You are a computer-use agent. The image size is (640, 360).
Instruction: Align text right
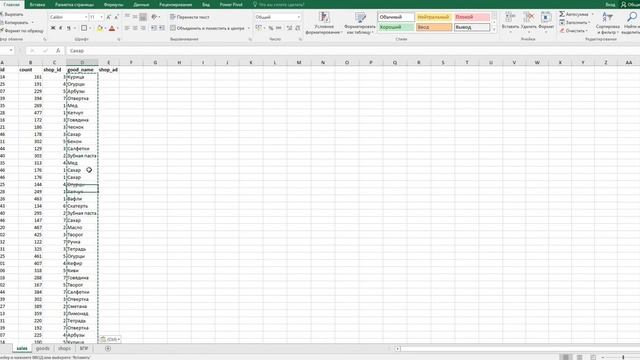143,28
